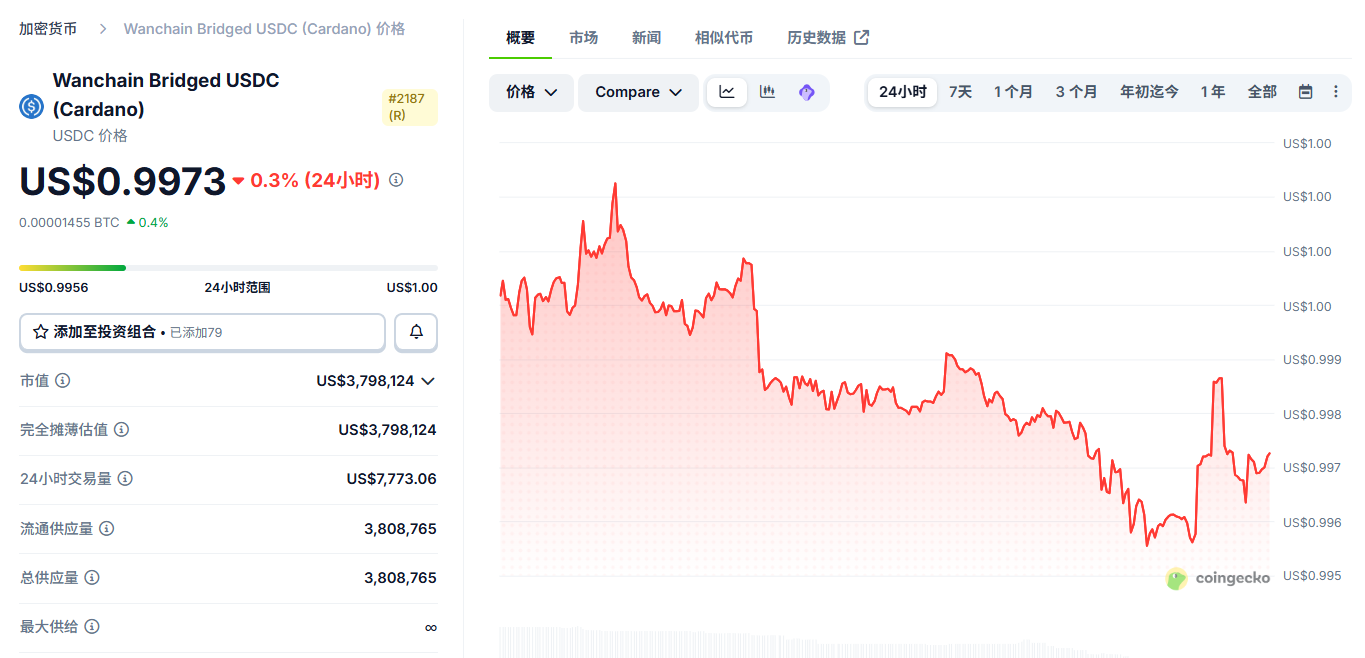Click the 最大供给 infinity symbol

click(x=430, y=627)
